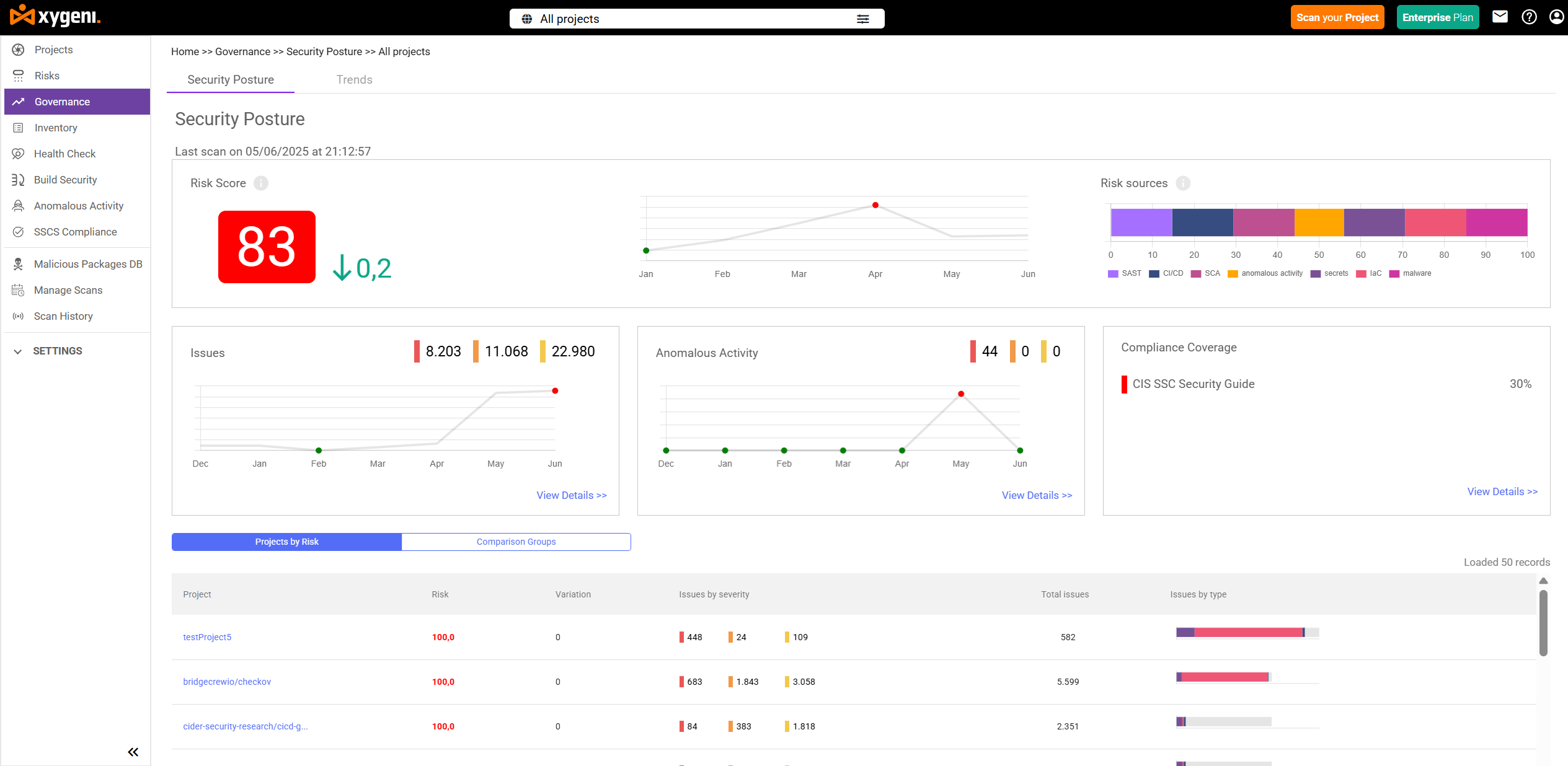Open the Inventory menu entry
The height and width of the screenshot is (766, 1568).
tap(77, 128)
